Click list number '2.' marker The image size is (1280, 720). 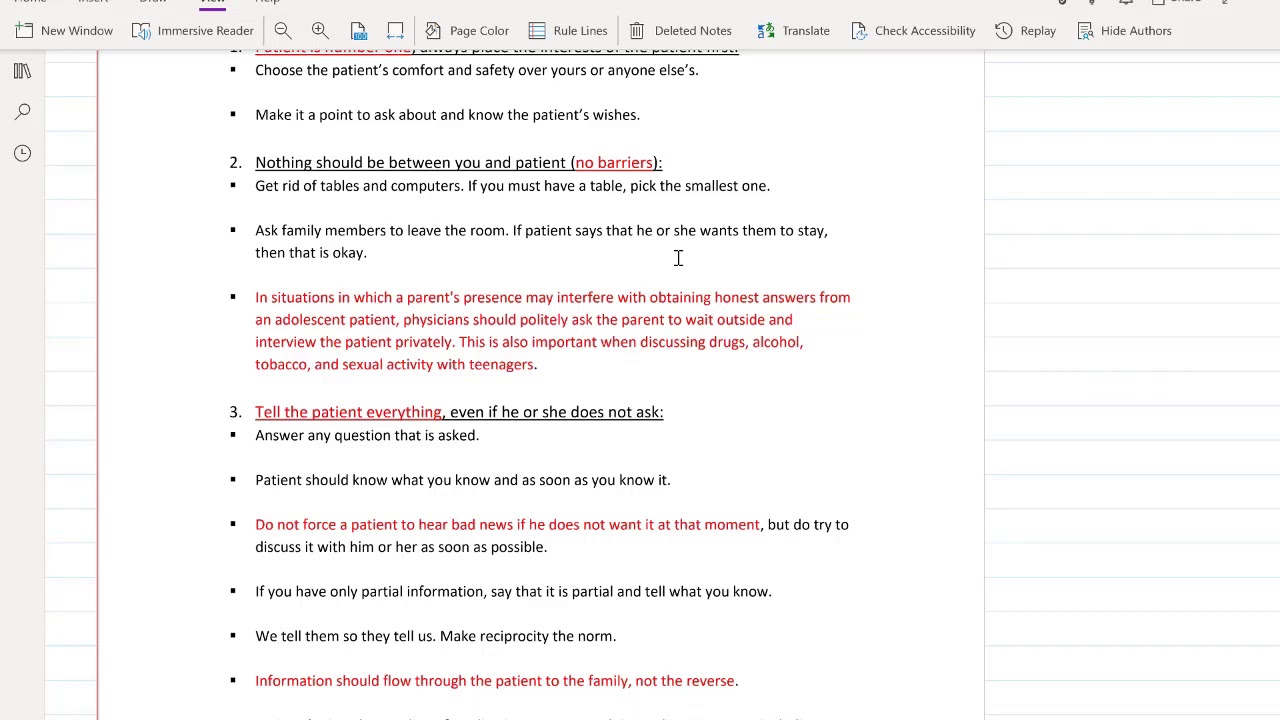[235, 163]
